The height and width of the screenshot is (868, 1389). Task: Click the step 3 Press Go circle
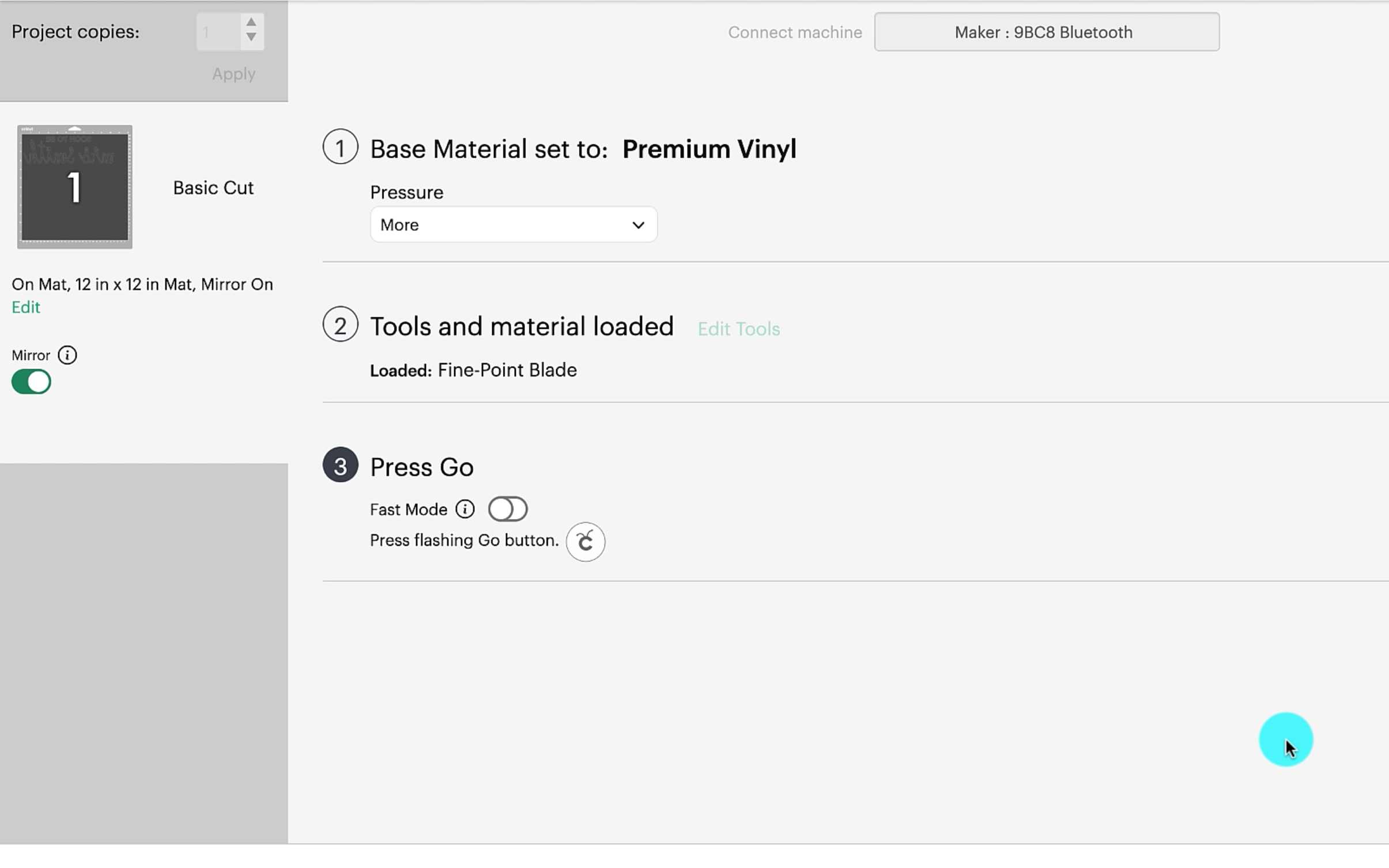coord(340,465)
